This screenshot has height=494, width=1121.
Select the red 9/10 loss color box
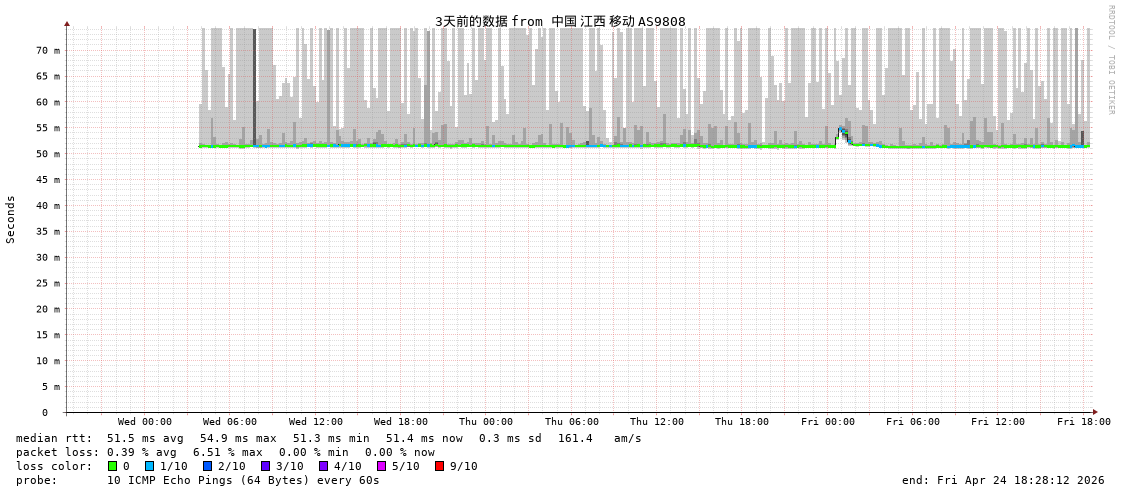click(x=439, y=466)
